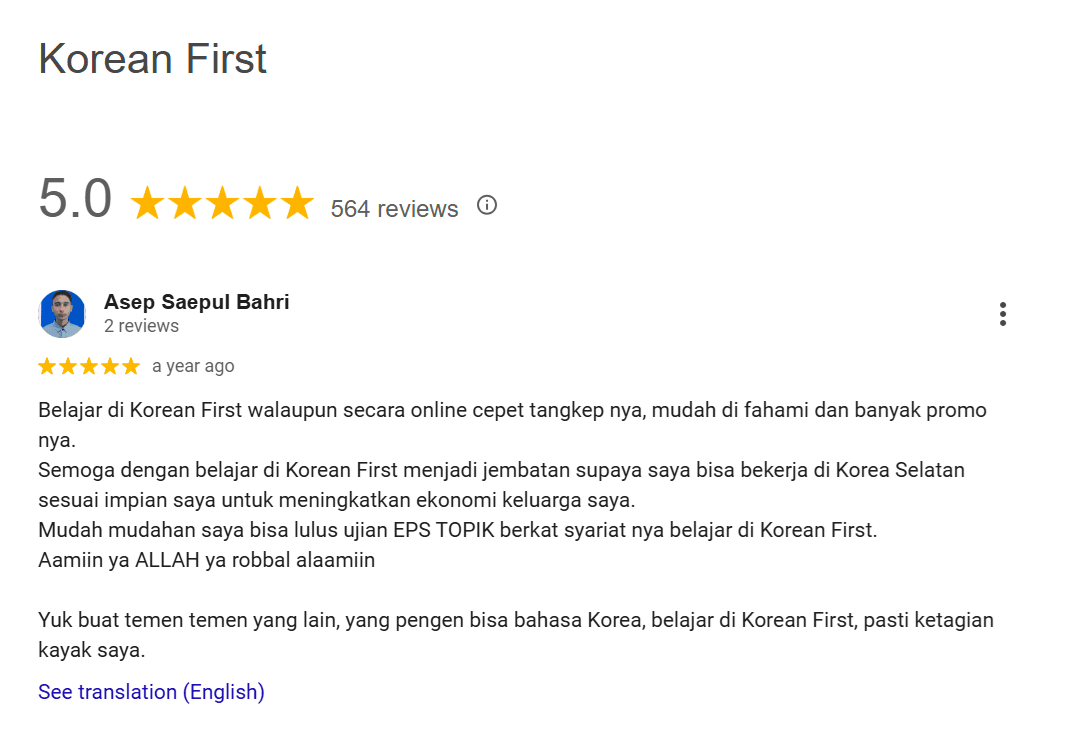The width and height of the screenshot is (1075, 743).
Task: Click the "a year ago" review timestamp
Action: pos(193,366)
